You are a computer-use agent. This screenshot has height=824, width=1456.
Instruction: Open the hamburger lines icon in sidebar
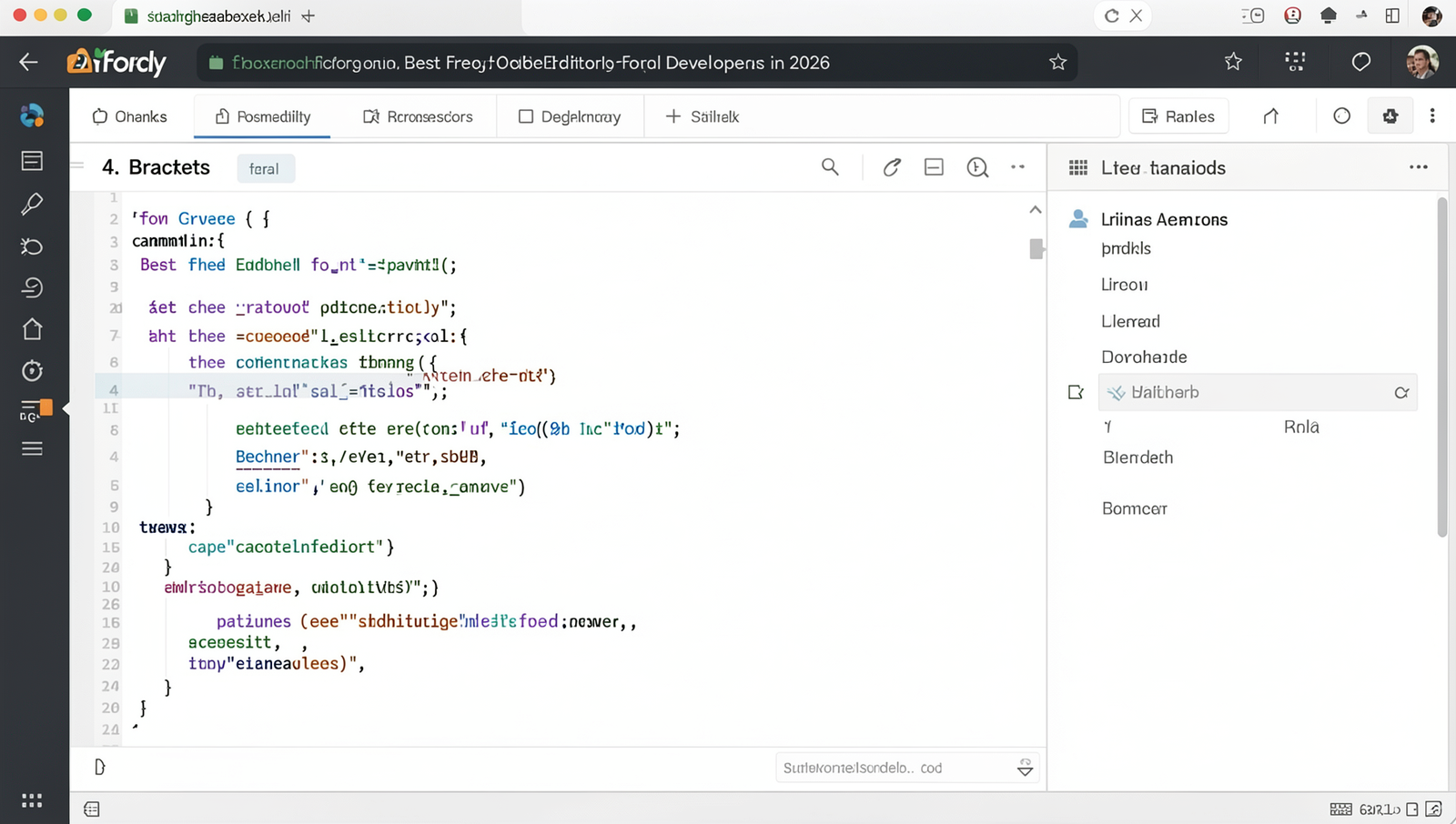32,449
